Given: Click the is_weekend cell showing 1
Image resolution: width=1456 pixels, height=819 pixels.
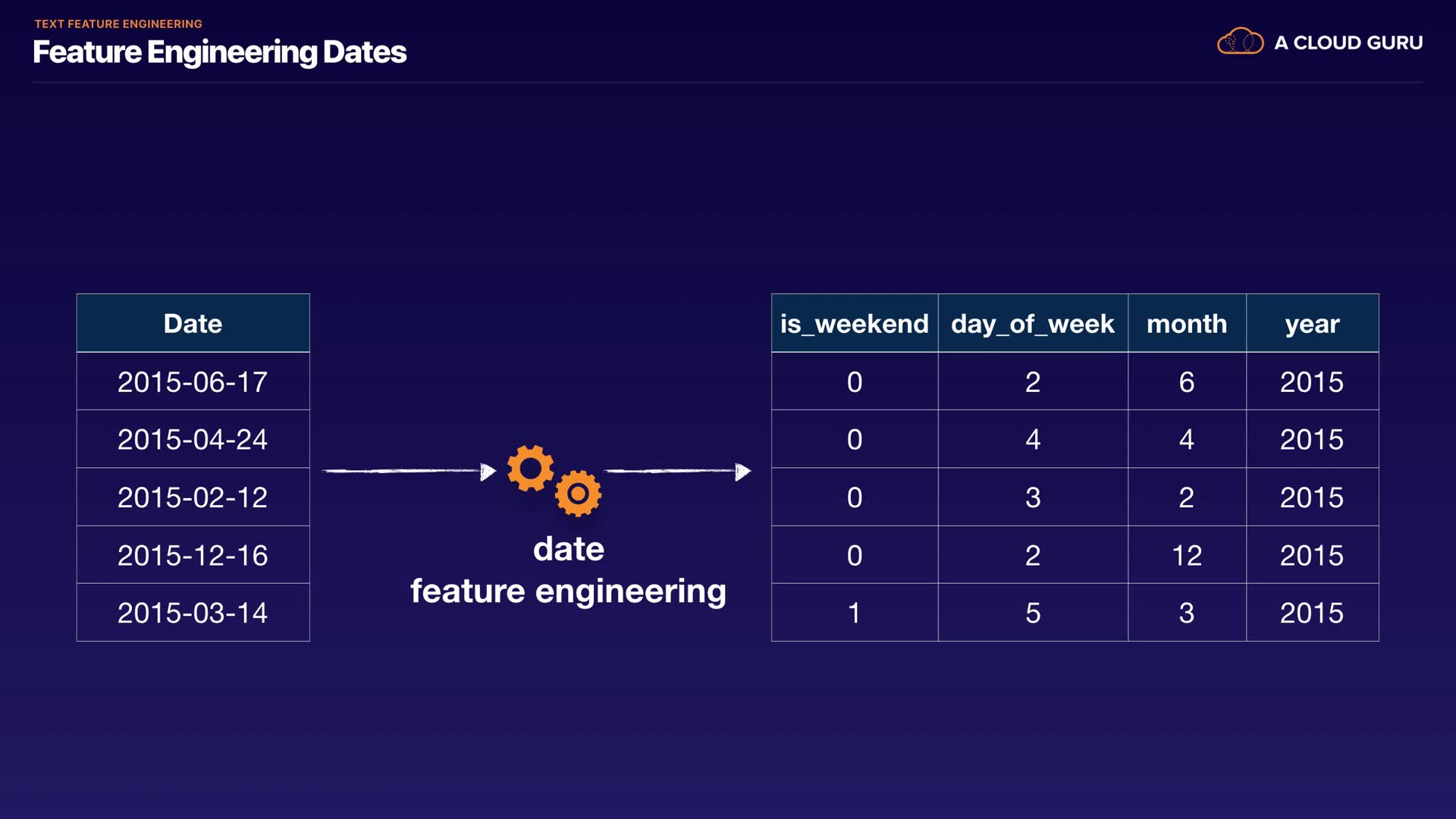Looking at the screenshot, I should pos(854,613).
